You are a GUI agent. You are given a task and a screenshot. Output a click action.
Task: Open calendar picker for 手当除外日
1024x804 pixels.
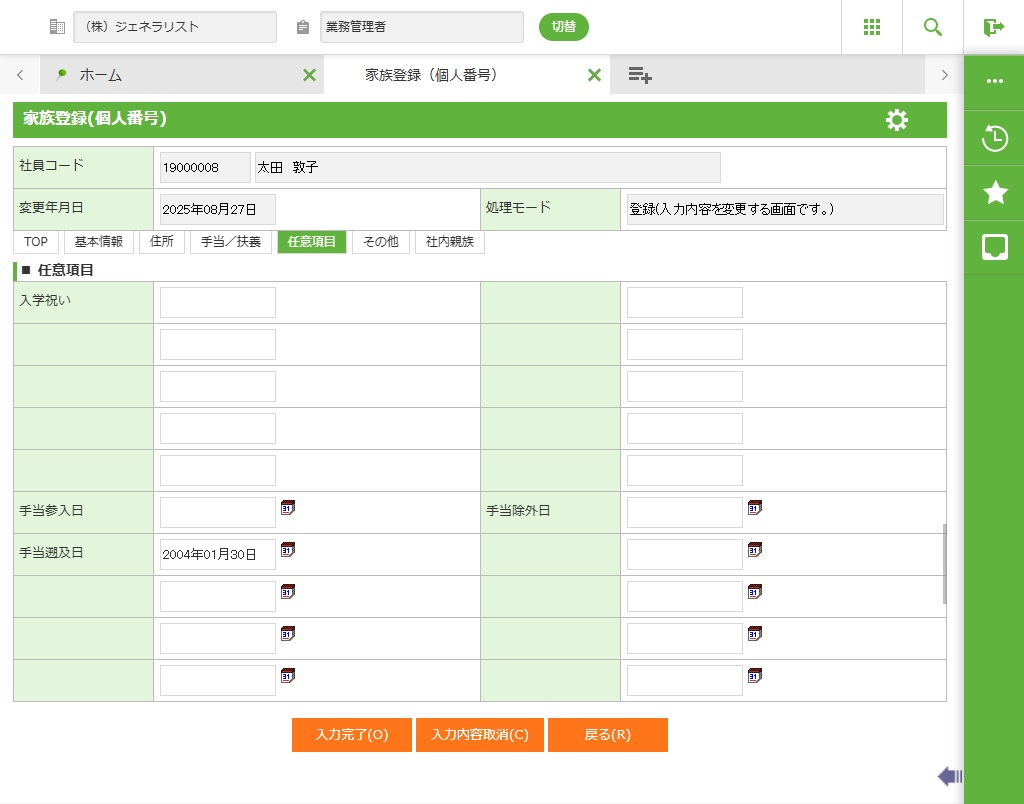pyautogui.click(x=755, y=508)
